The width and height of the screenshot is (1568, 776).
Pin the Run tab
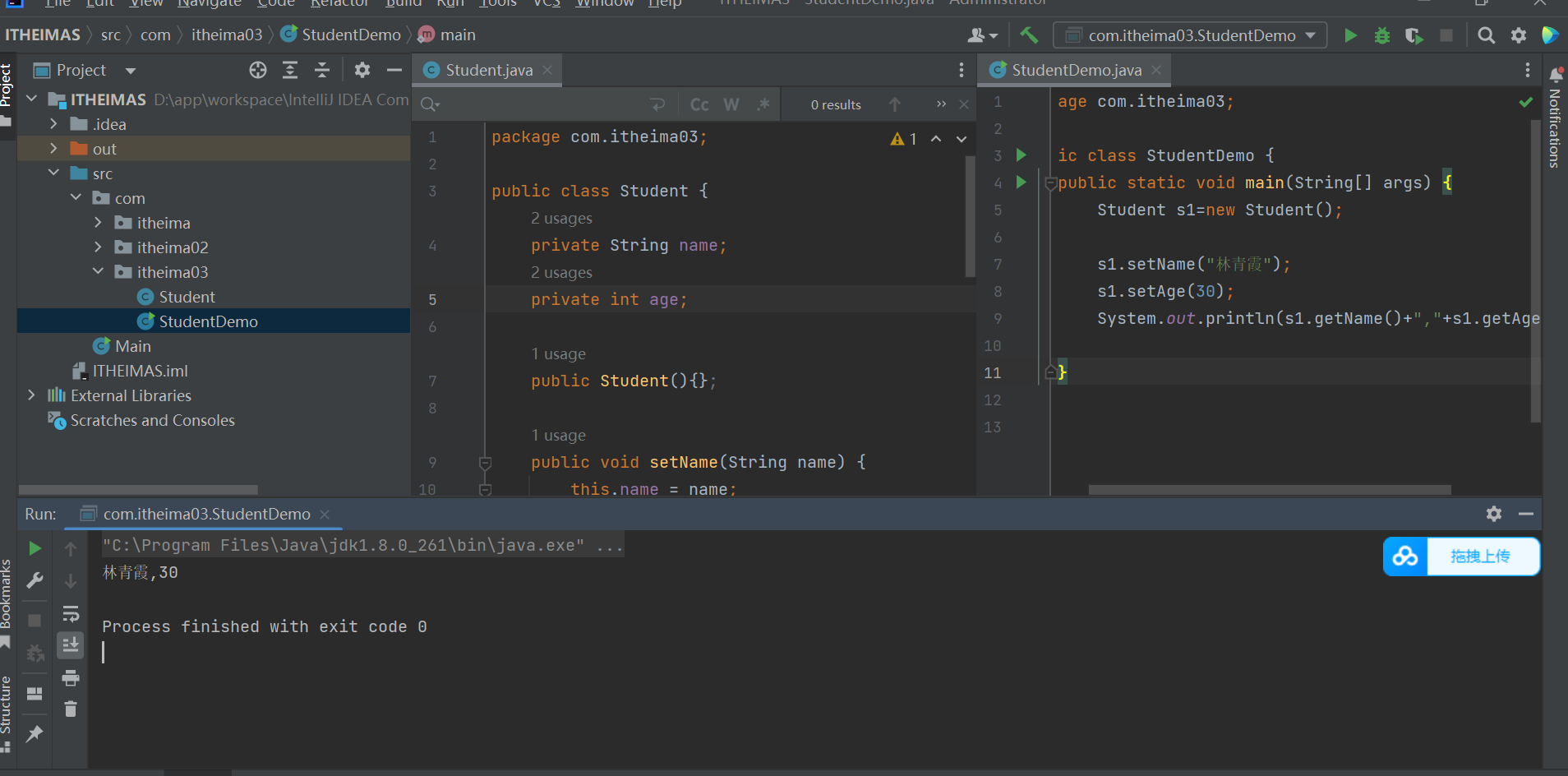[x=35, y=733]
